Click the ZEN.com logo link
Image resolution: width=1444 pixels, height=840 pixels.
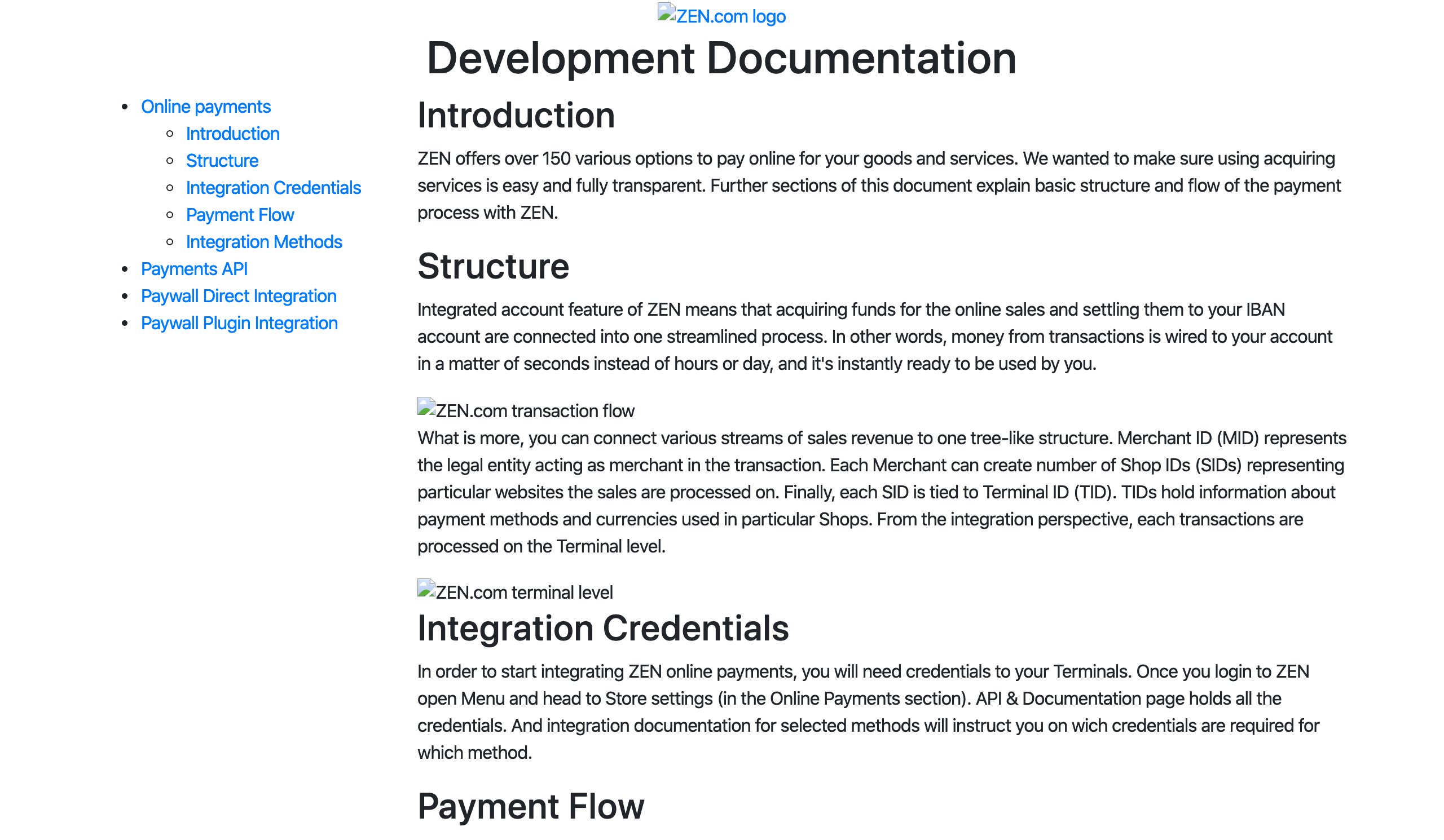[721, 15]
